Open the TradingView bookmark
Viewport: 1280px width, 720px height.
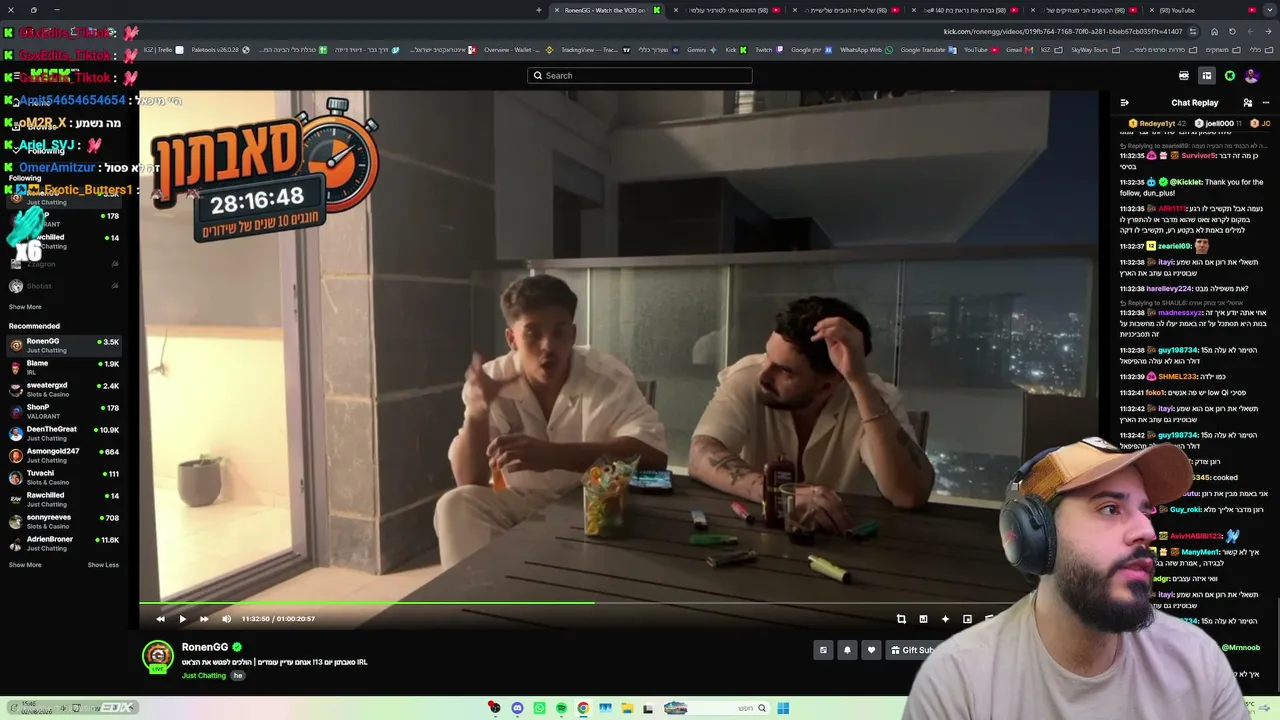pyautogui.click(x=596, y=50)
